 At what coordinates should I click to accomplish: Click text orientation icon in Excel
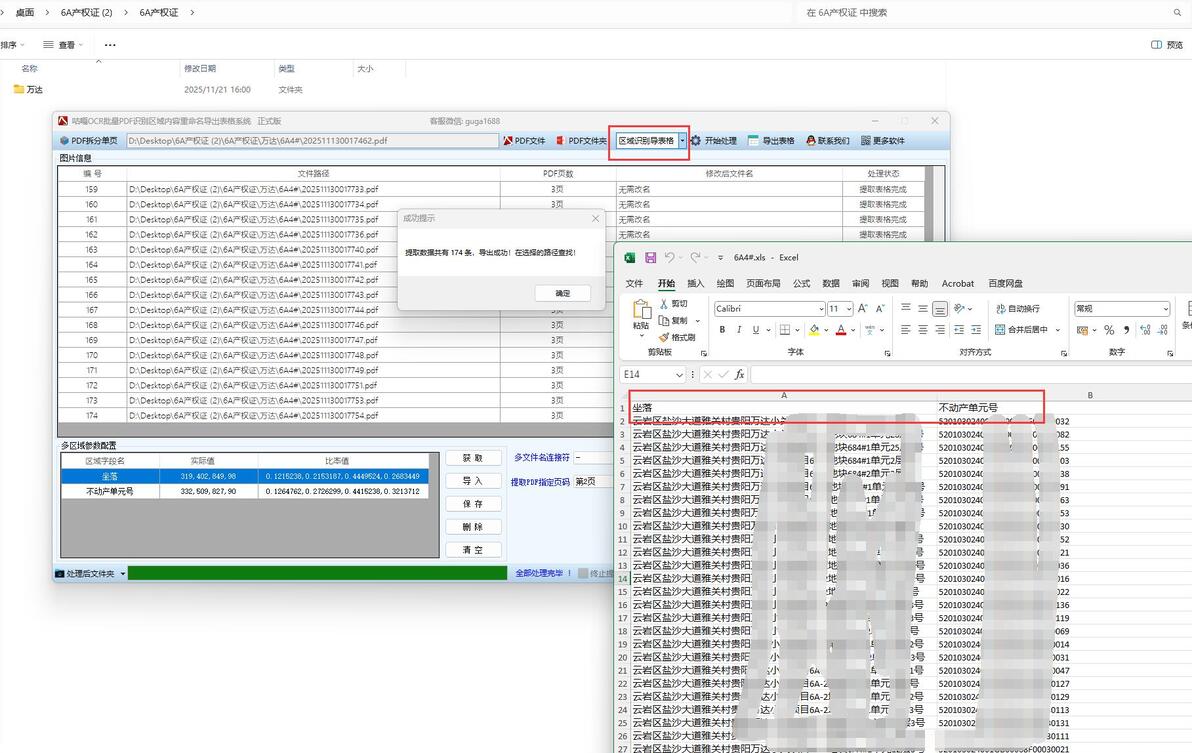point(959,308)
